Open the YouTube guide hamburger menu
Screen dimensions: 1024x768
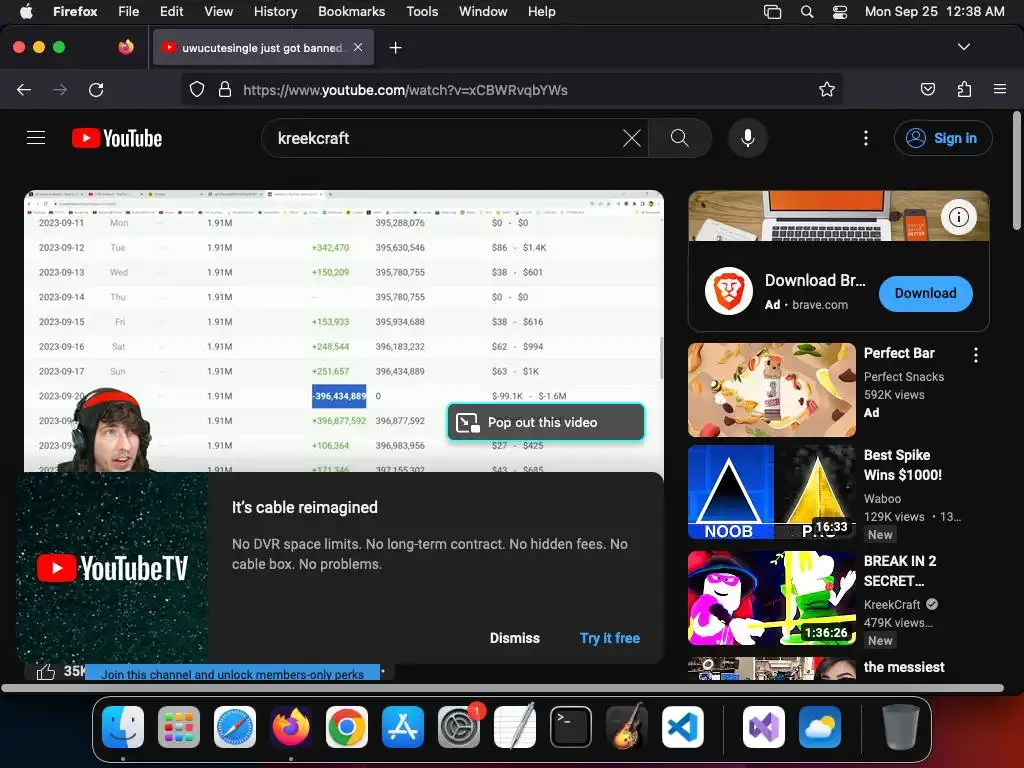[36, 138]
